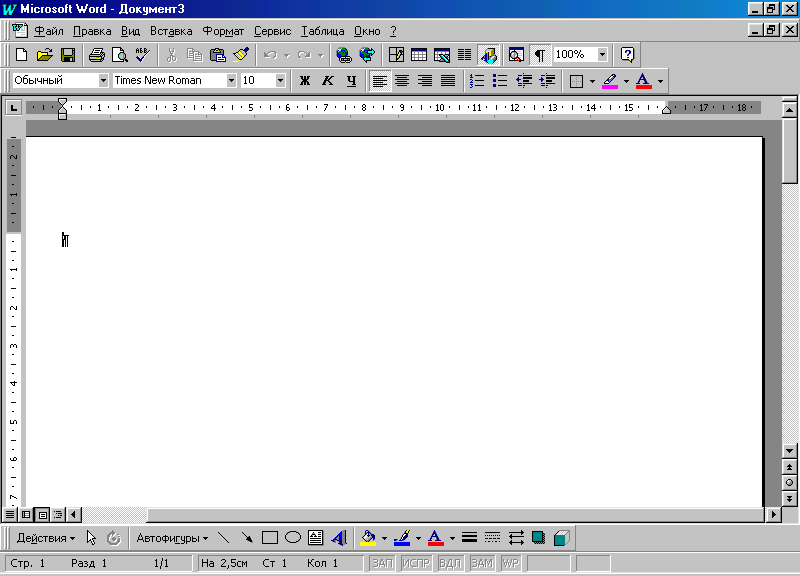Save document with the floppy disk icon

68,55
